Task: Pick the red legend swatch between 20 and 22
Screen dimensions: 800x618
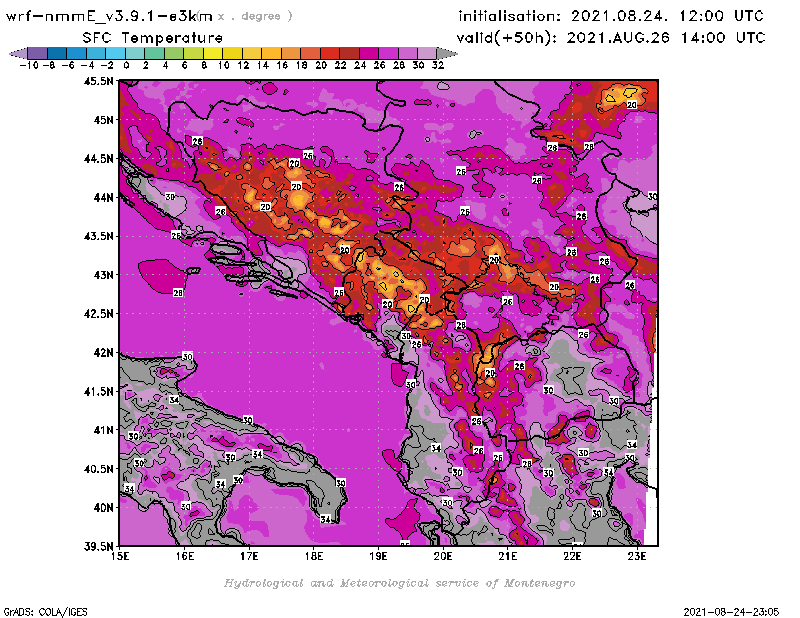Action: [x=329, y=54]
